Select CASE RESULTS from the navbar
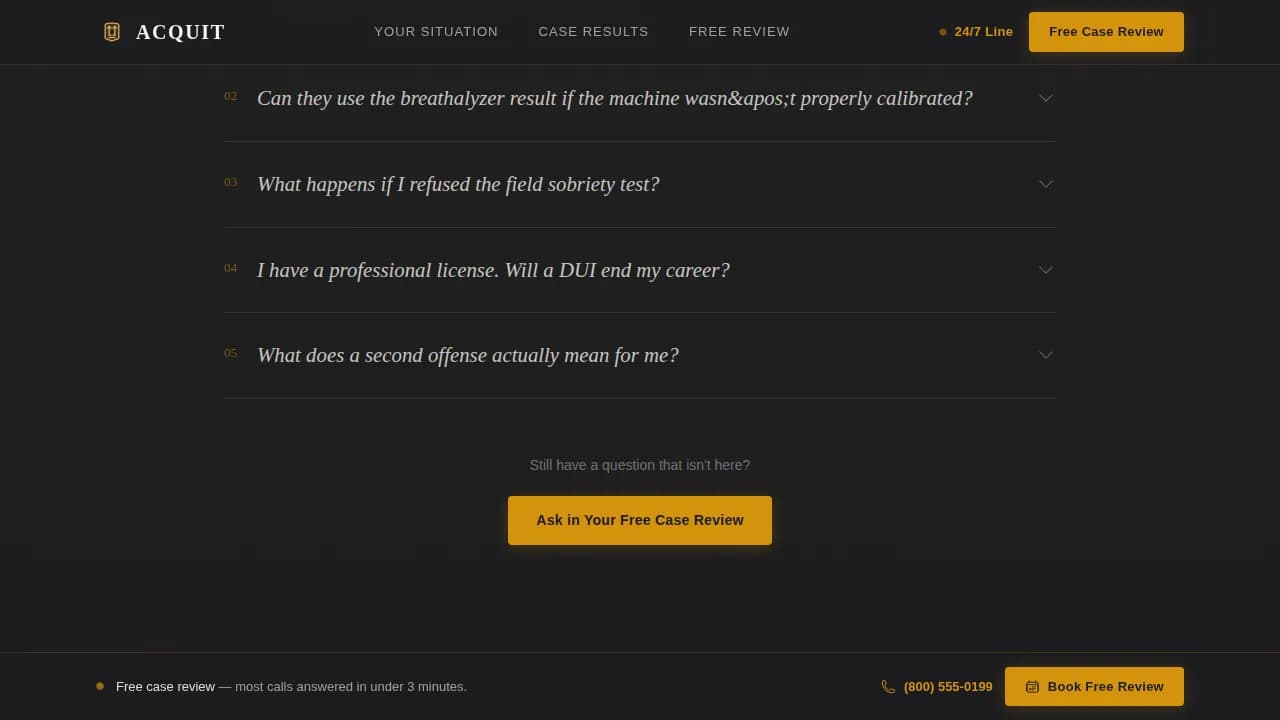 (x=593, y=31)
